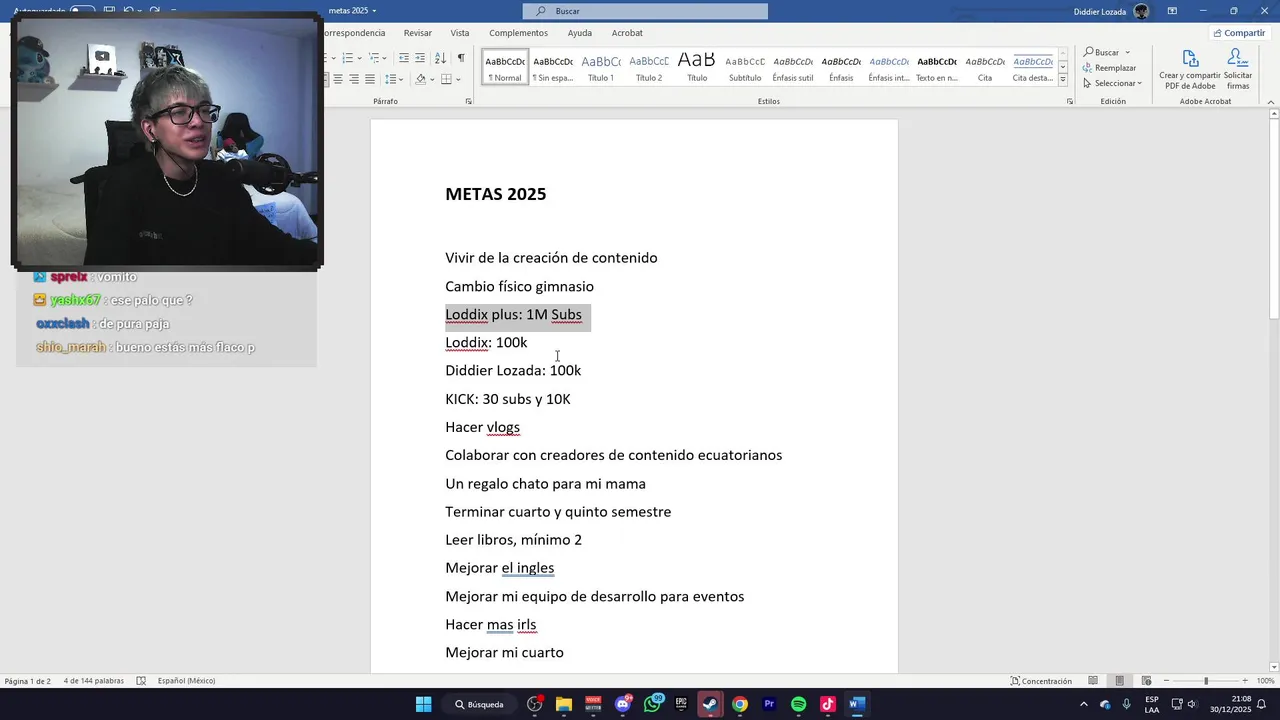This screenshot has height=720, width=1280.
Task: Toggle center text alignment
Action: [338, 79]
